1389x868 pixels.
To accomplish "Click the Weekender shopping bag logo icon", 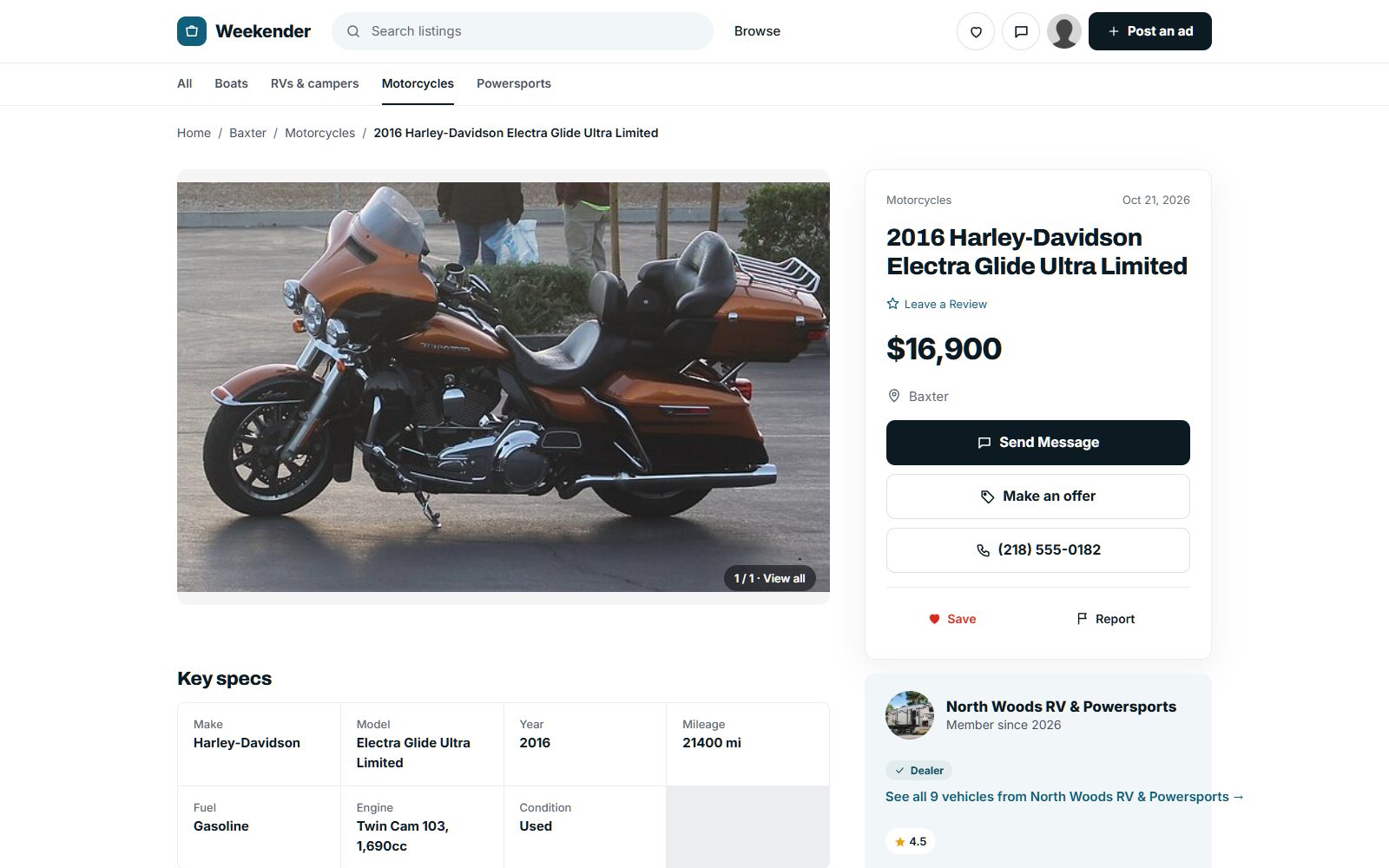I will click(x=192, y=31).
